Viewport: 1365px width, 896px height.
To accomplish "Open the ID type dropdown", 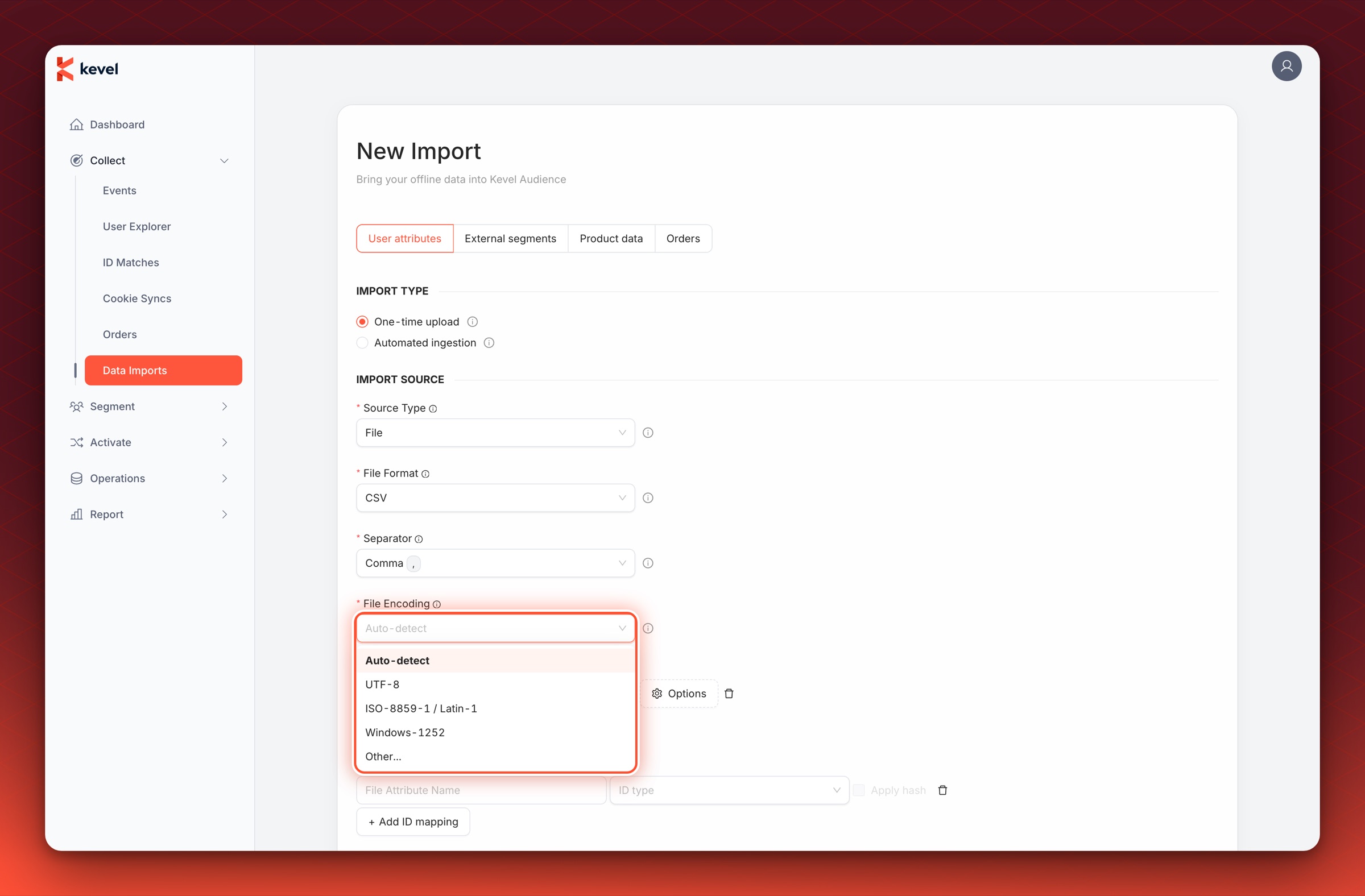I will click(729, 790).
